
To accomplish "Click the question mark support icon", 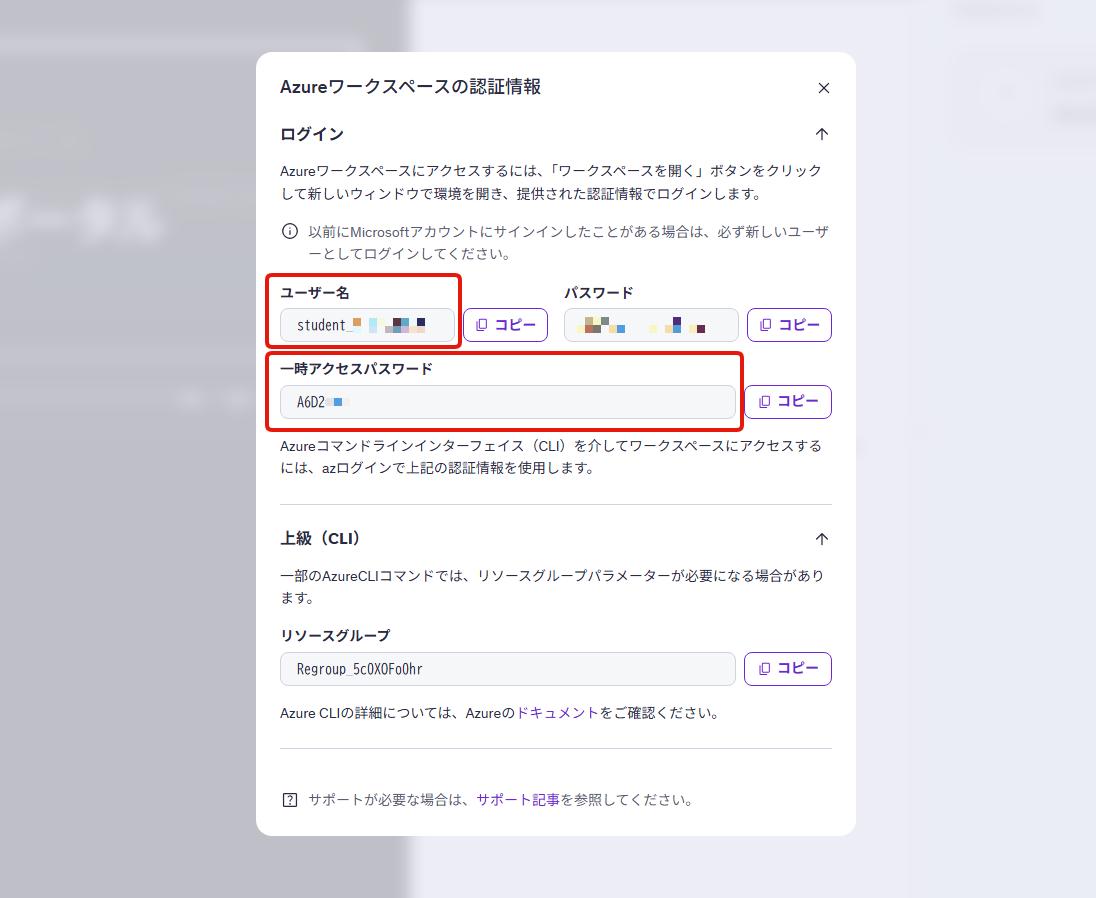I will tap(289, 800).
